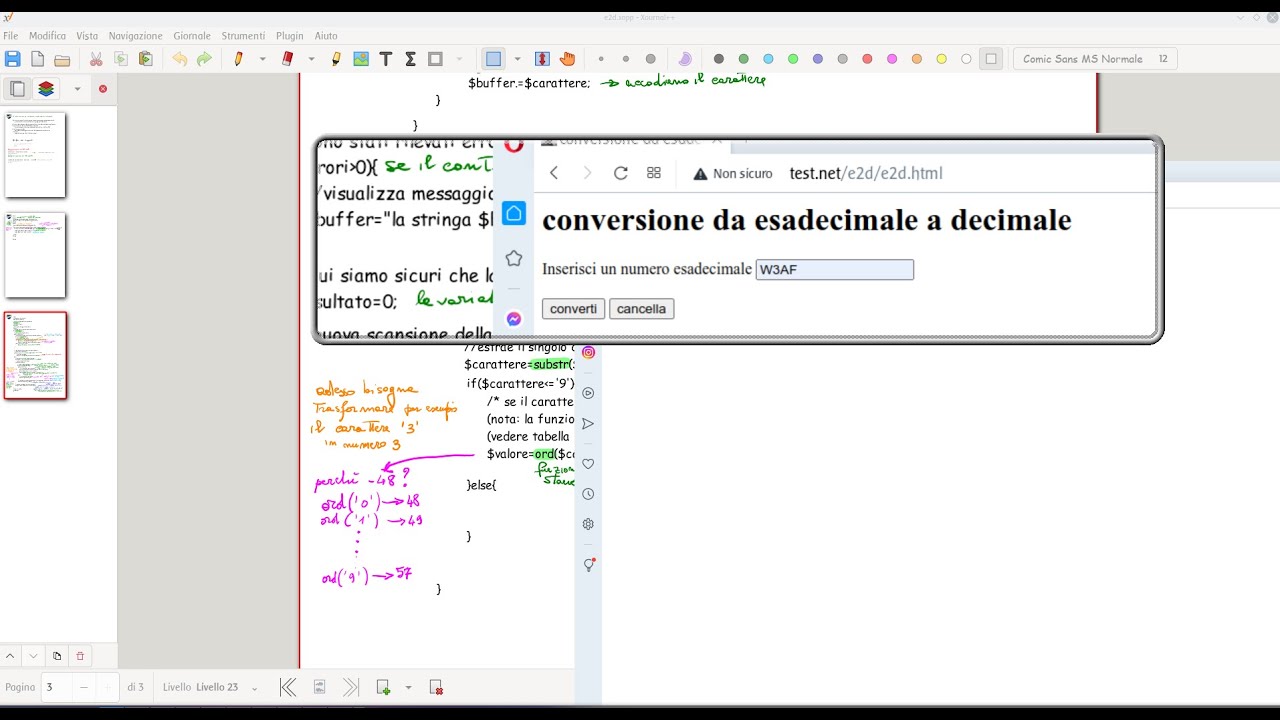Open the selection tool dropdown arrow
Screen dimensions: 1280x720
(x=518, y=59)
